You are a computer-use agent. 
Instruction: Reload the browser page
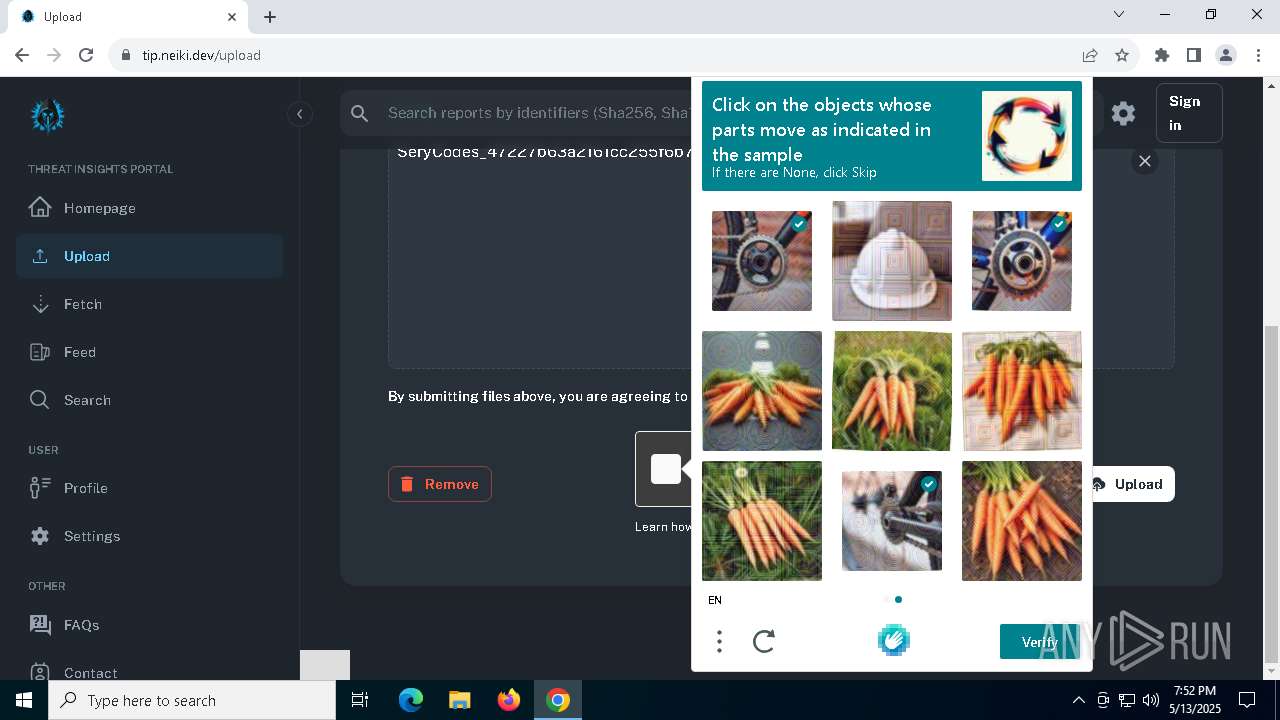tap(86, 55)
